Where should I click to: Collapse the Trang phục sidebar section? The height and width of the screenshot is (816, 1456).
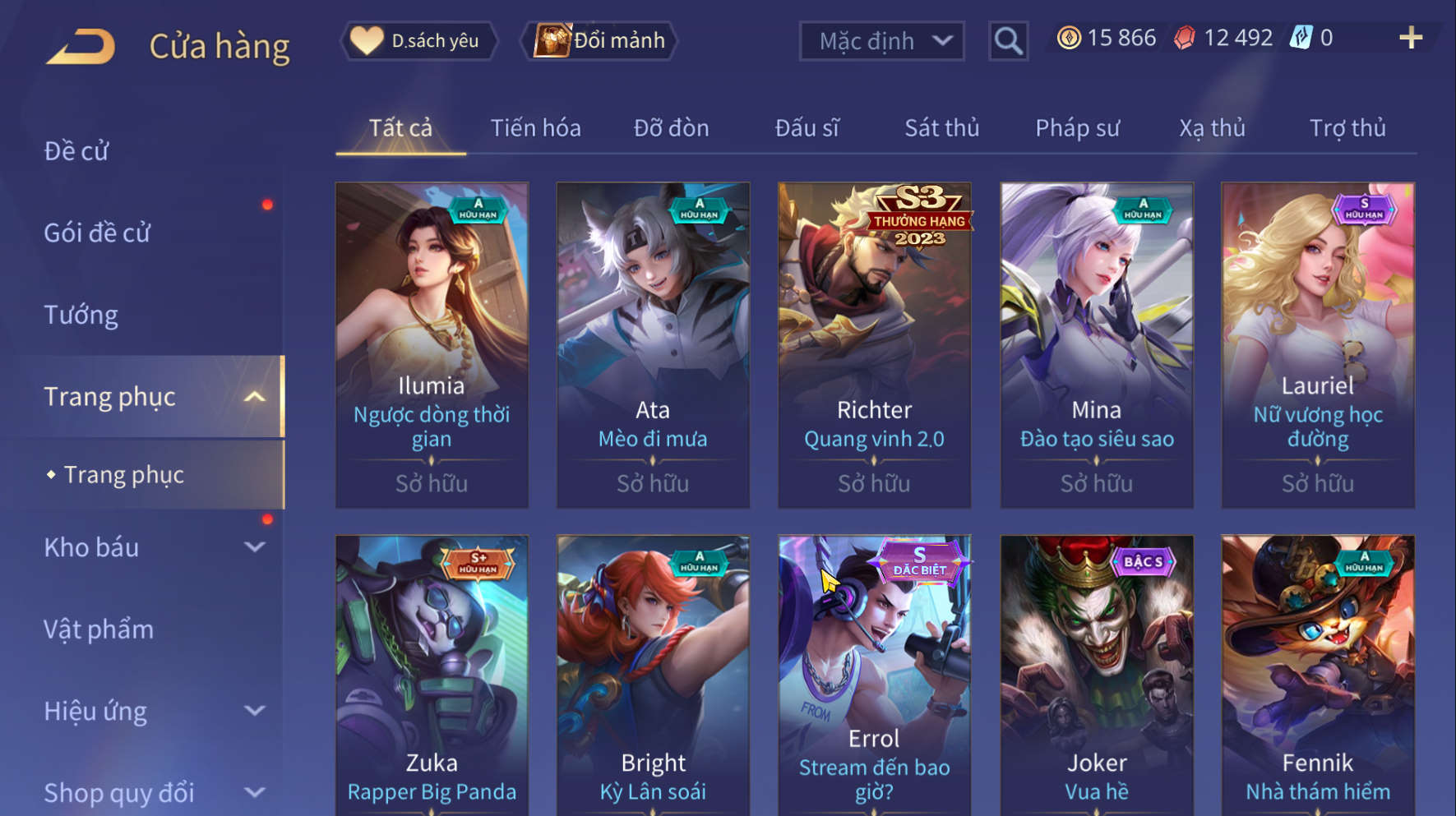point(255,397)
